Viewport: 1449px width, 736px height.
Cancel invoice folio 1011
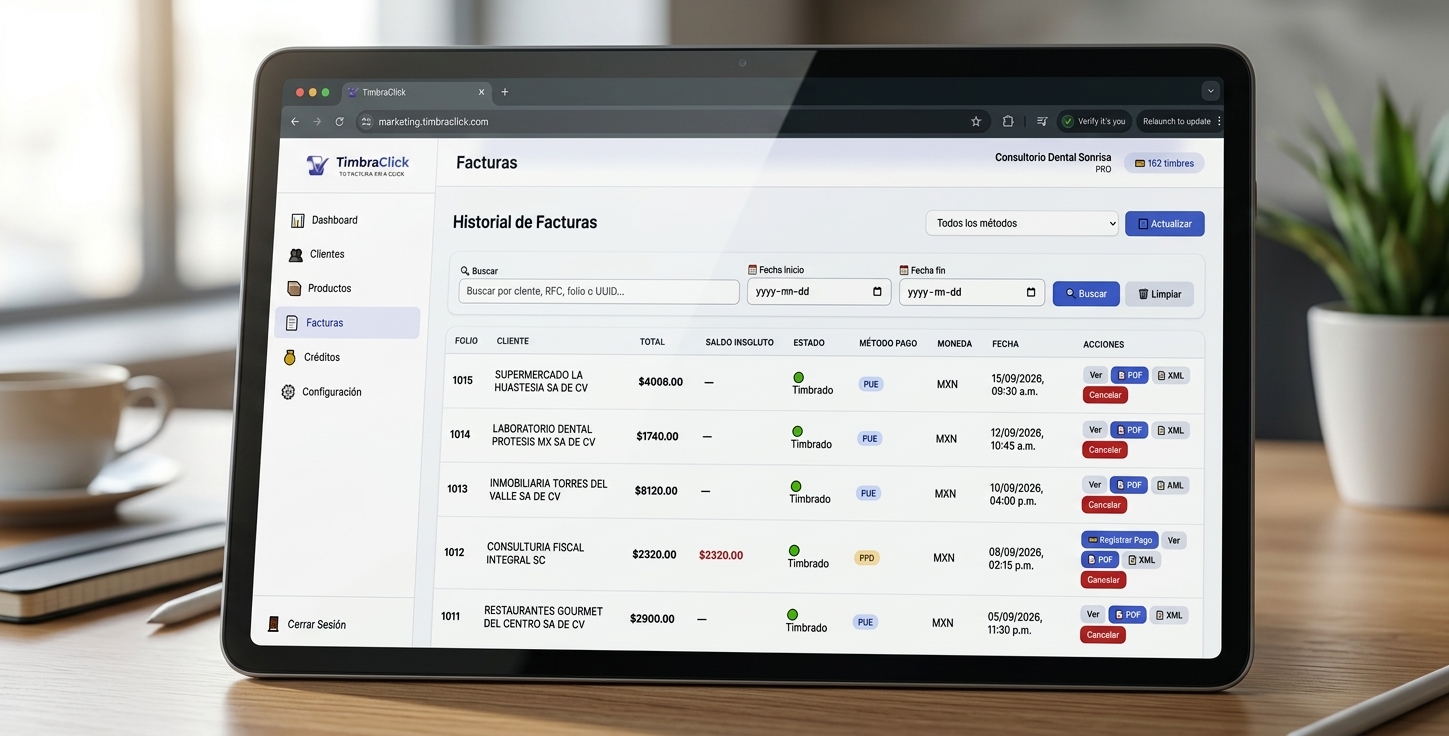pyautogui.click(x=1102, y=635)
